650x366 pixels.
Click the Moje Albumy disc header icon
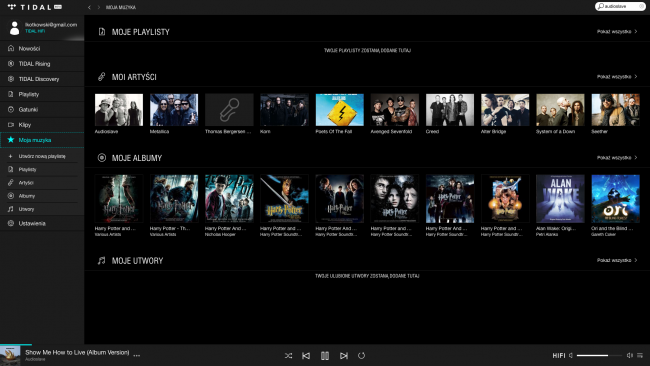[102, 158]
